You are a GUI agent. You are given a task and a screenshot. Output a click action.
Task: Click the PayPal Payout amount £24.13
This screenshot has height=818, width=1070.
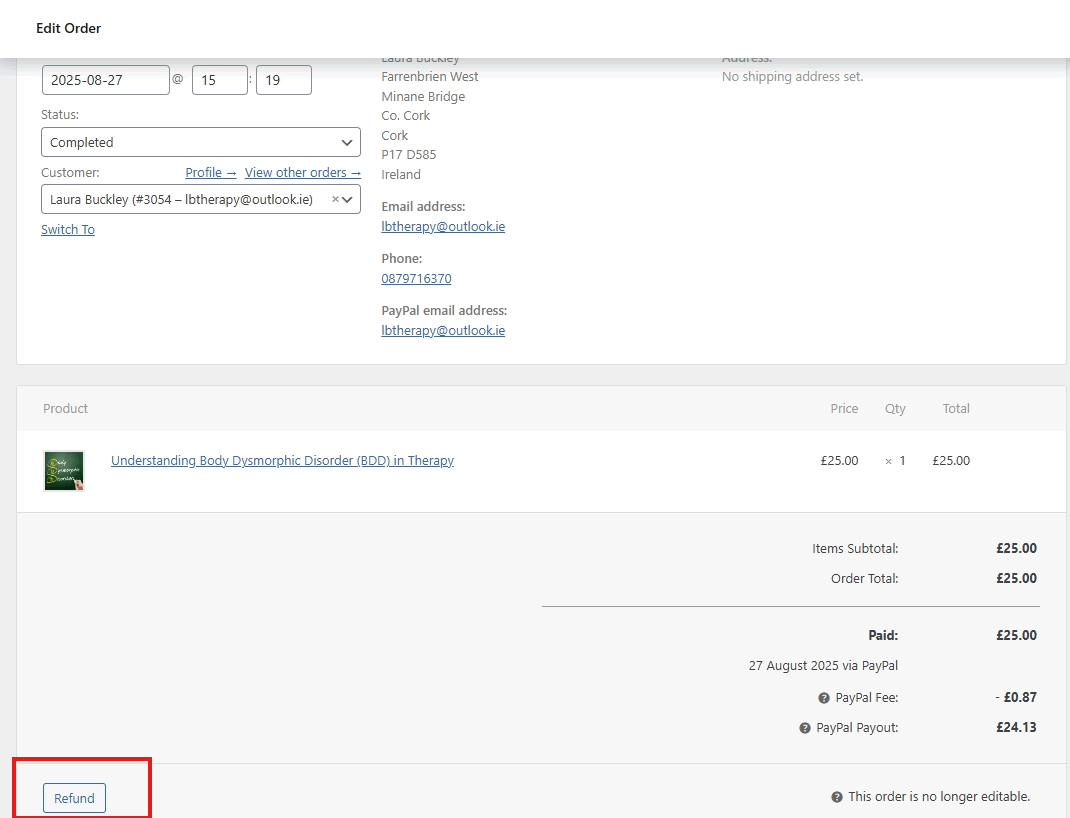[1016, 727]
